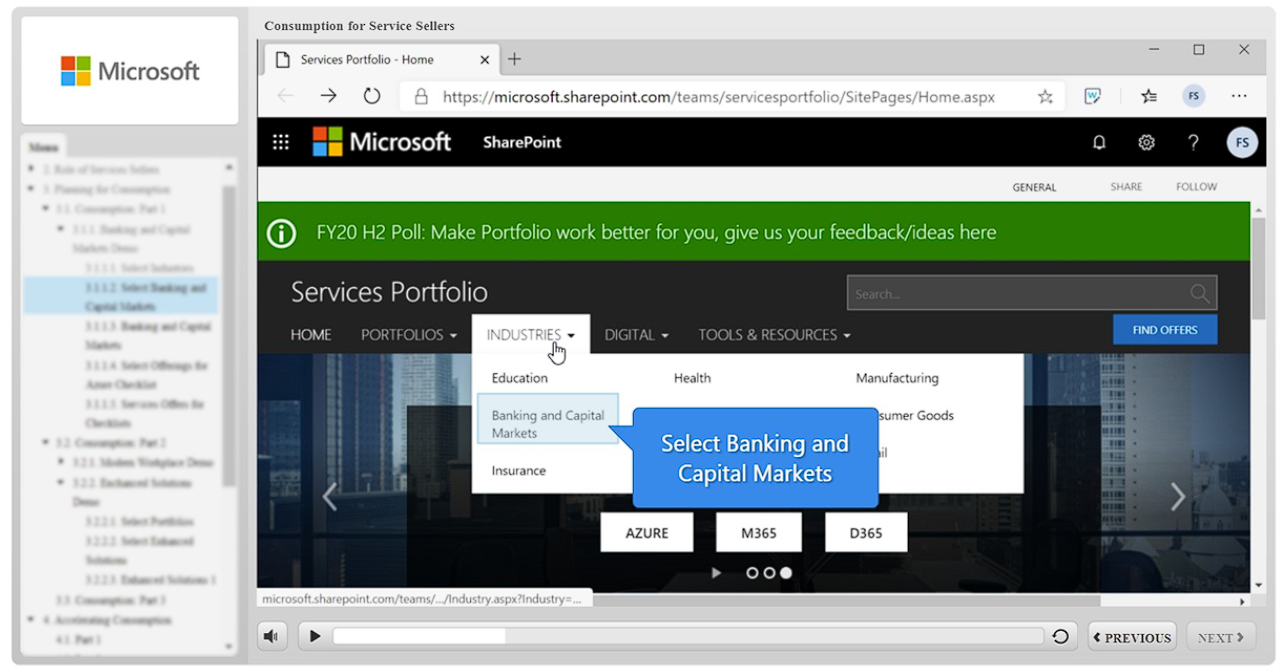
Task: Go to previous carousel slide arrow
Action: click(x=329, y=496)
